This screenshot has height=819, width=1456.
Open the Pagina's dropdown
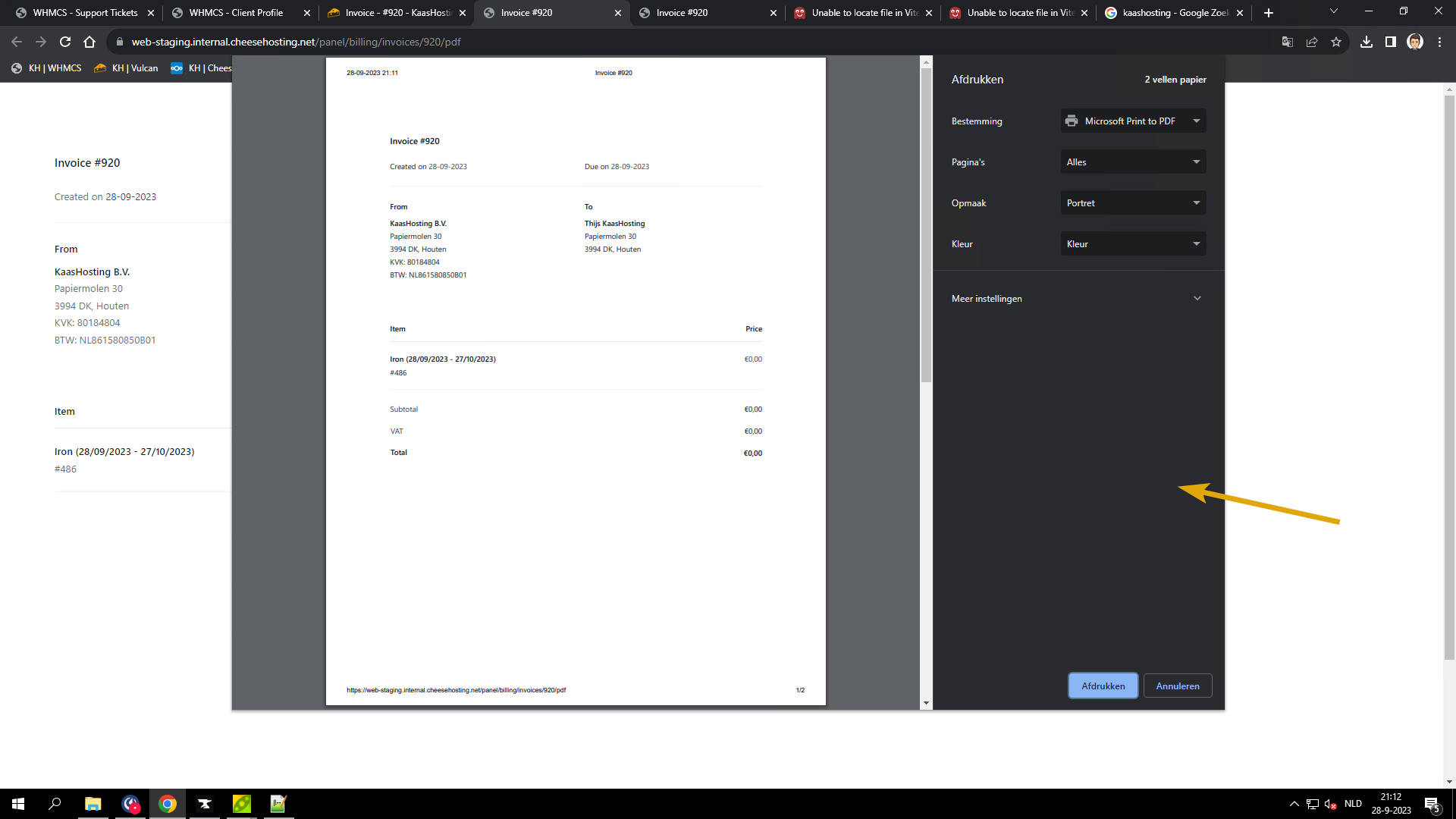(1133, 162)
